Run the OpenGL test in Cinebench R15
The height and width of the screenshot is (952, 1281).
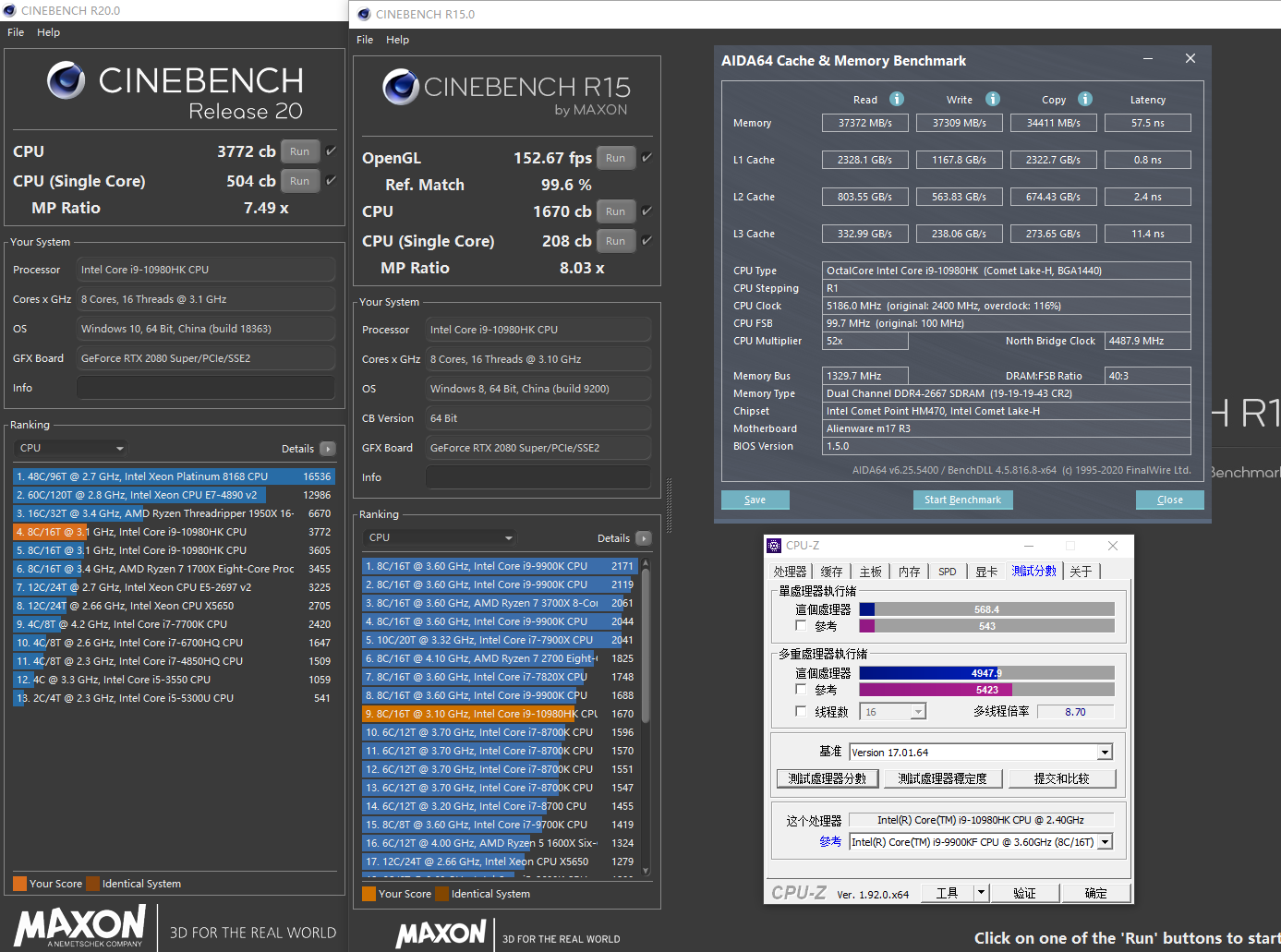pos(616,158)
